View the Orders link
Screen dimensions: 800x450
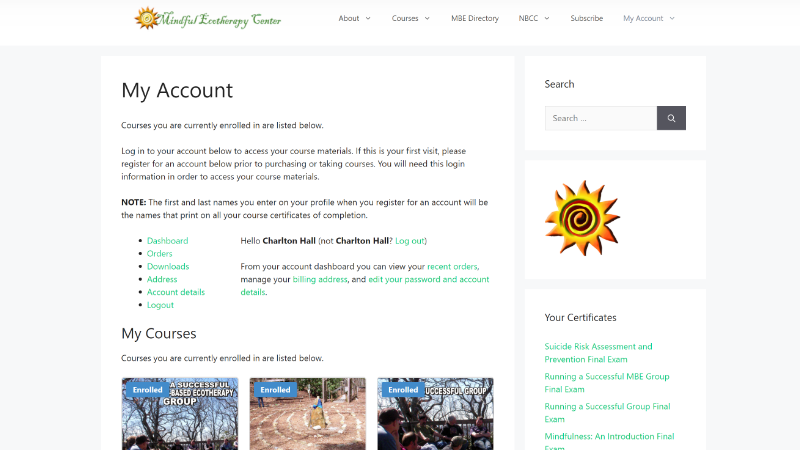[x=160, y=254]
